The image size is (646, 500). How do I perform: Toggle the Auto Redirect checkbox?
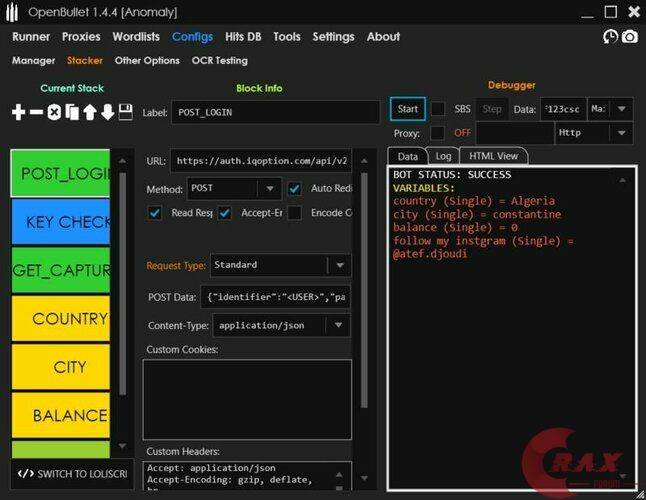click(295, 189)
